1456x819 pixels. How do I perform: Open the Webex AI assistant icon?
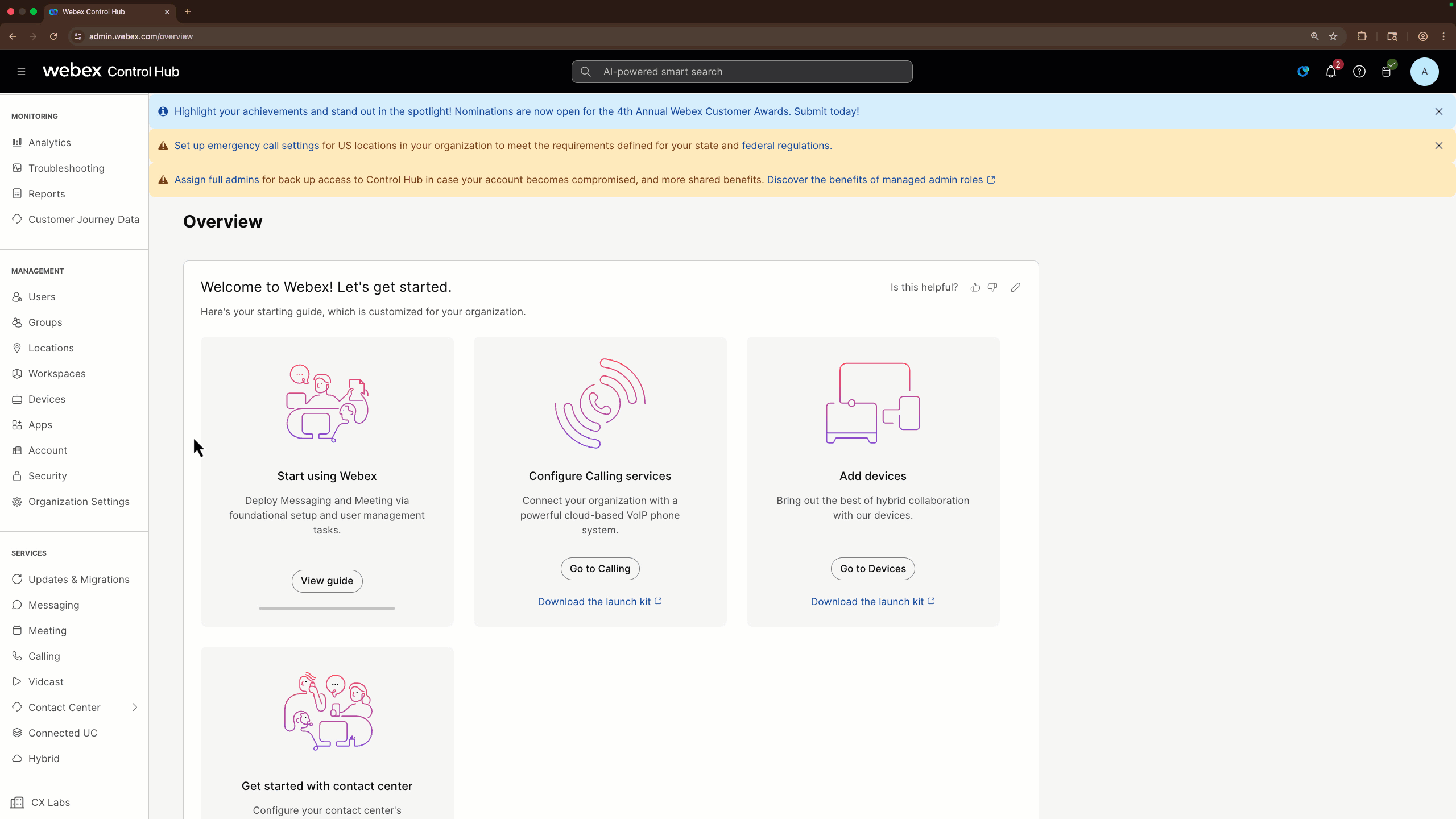tap(1302, 72)
